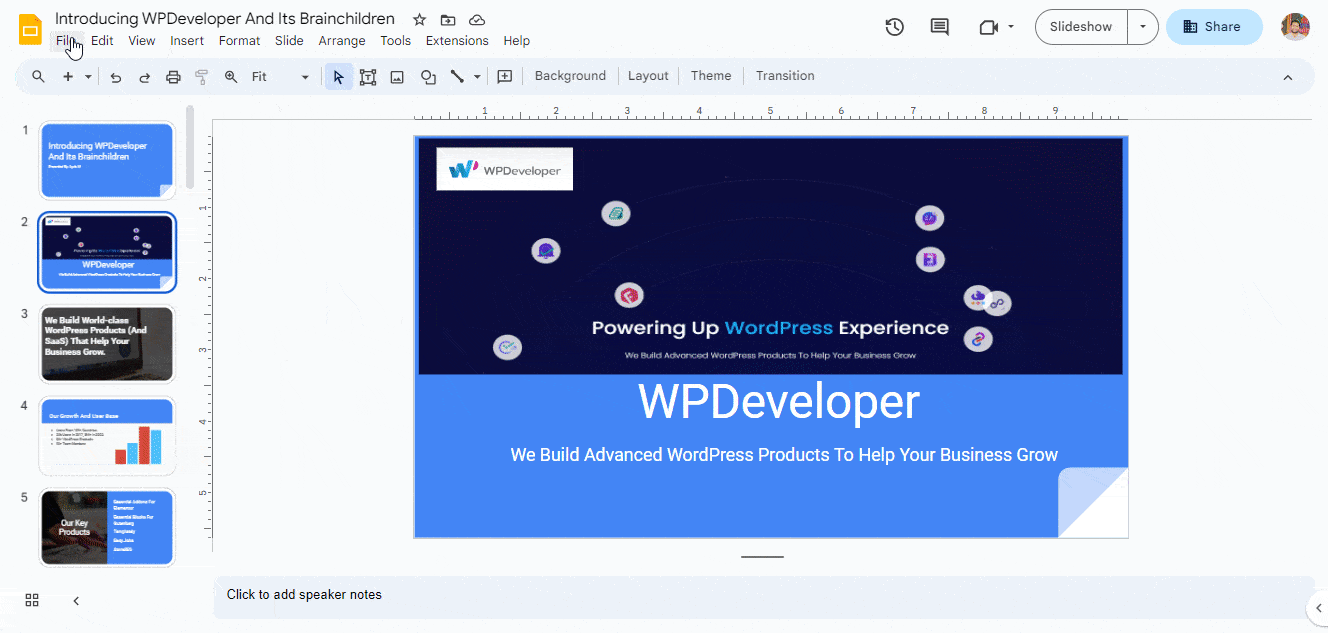This screenshot has height=633, width=1328.
Task: Click the Background button
Action: point(570,76)
